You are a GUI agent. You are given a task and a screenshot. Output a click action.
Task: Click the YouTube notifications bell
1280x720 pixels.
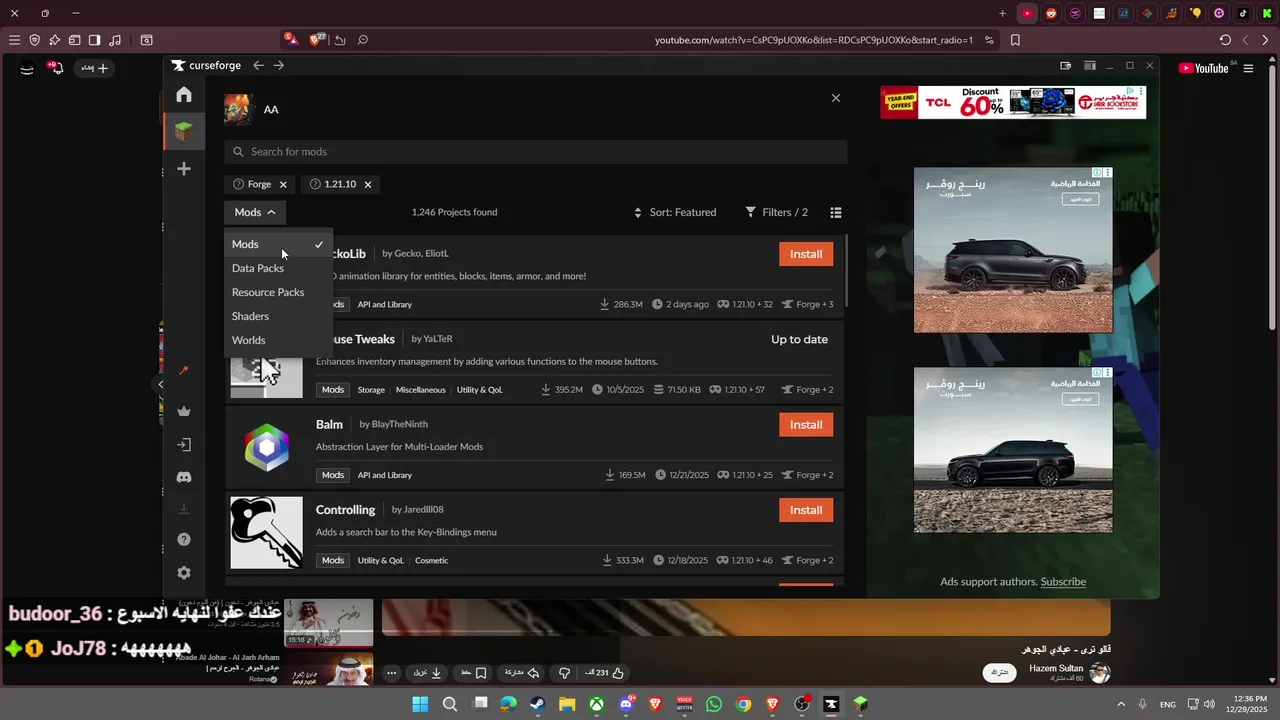click(x=57, y=68)
